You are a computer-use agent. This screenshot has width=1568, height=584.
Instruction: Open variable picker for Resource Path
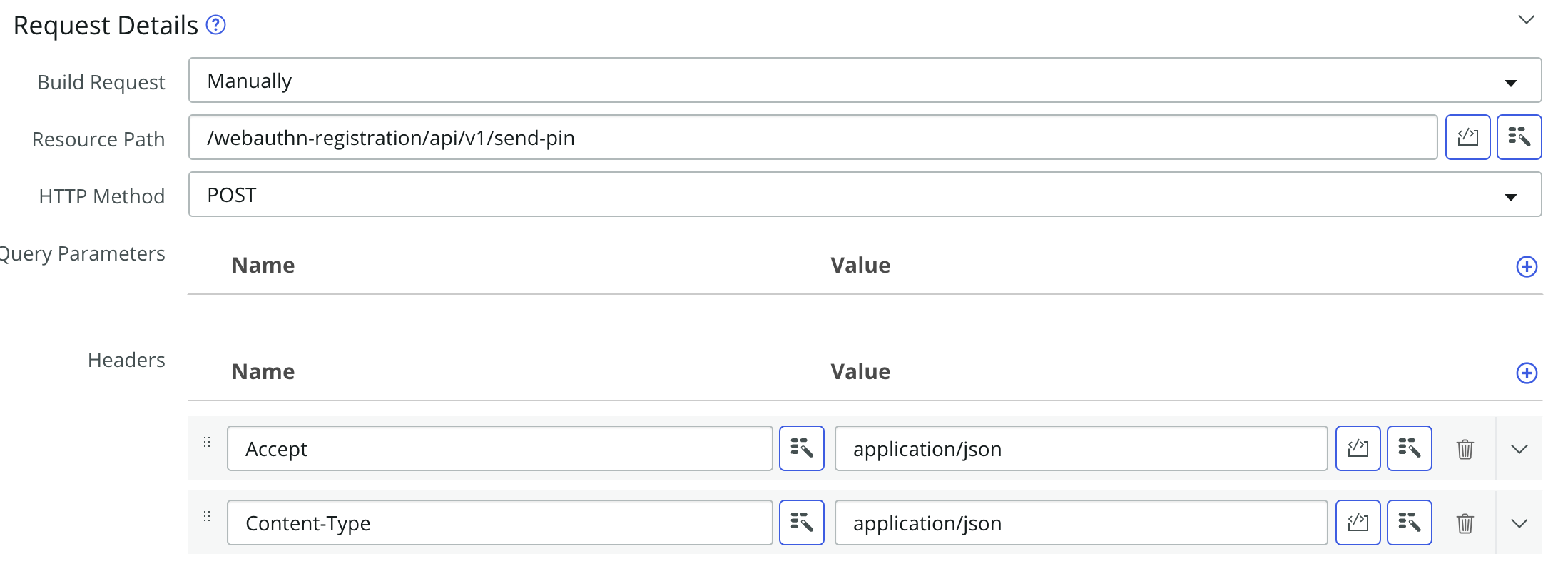coord(1519,137)
